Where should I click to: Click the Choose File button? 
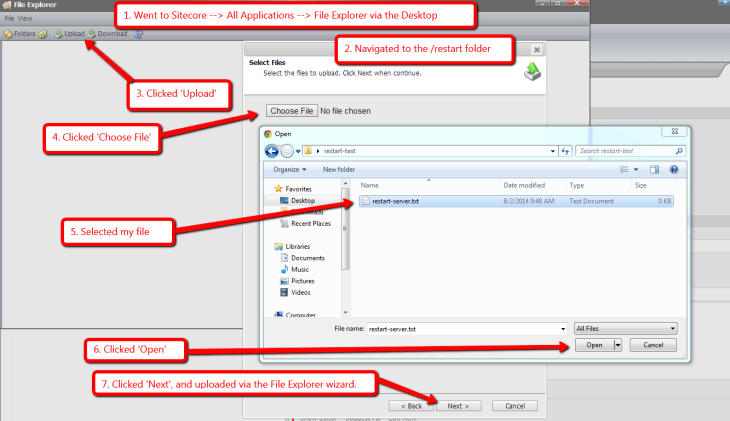coord(292,111)
